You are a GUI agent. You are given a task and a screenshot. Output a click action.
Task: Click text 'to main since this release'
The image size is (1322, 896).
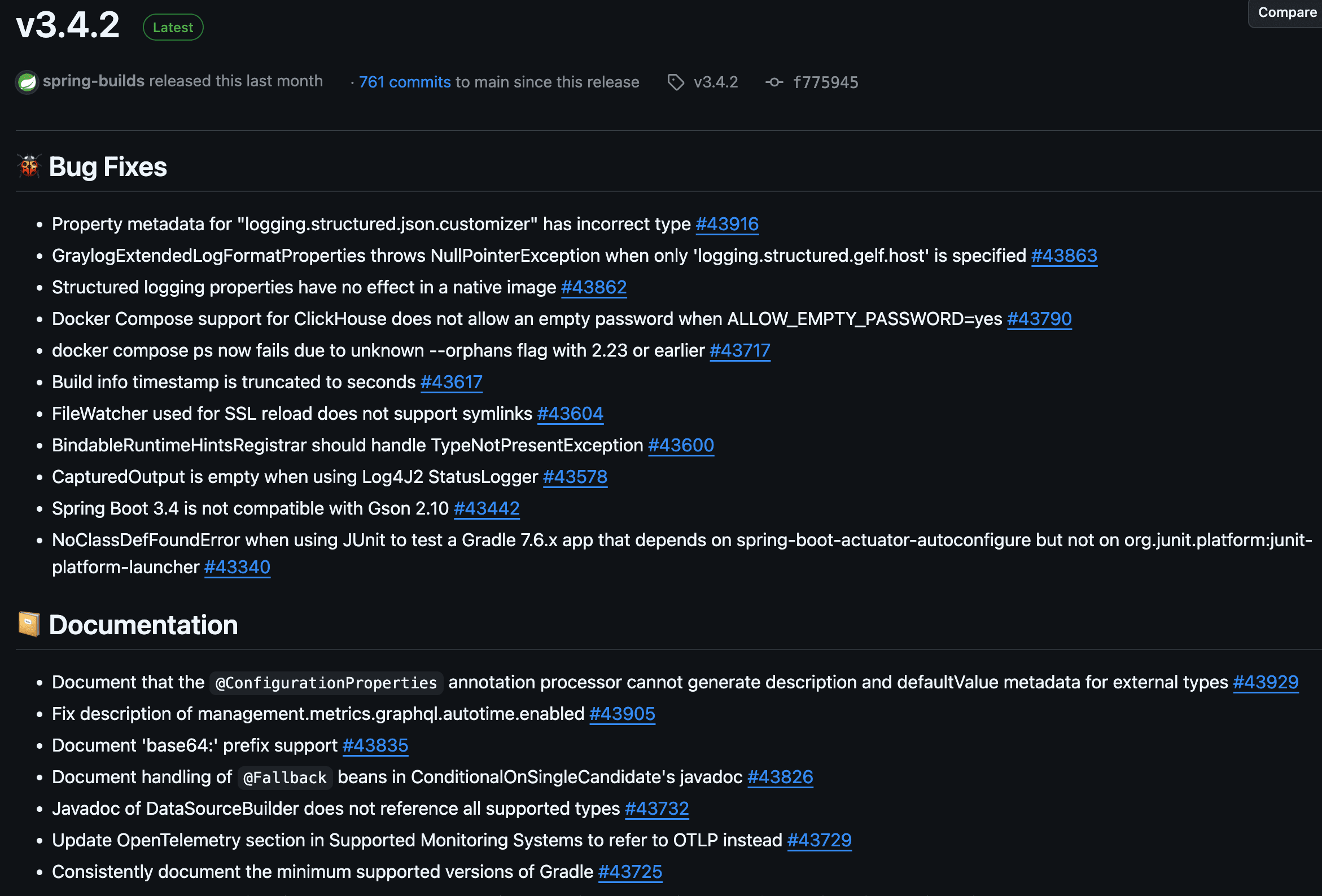coord(547,82)
